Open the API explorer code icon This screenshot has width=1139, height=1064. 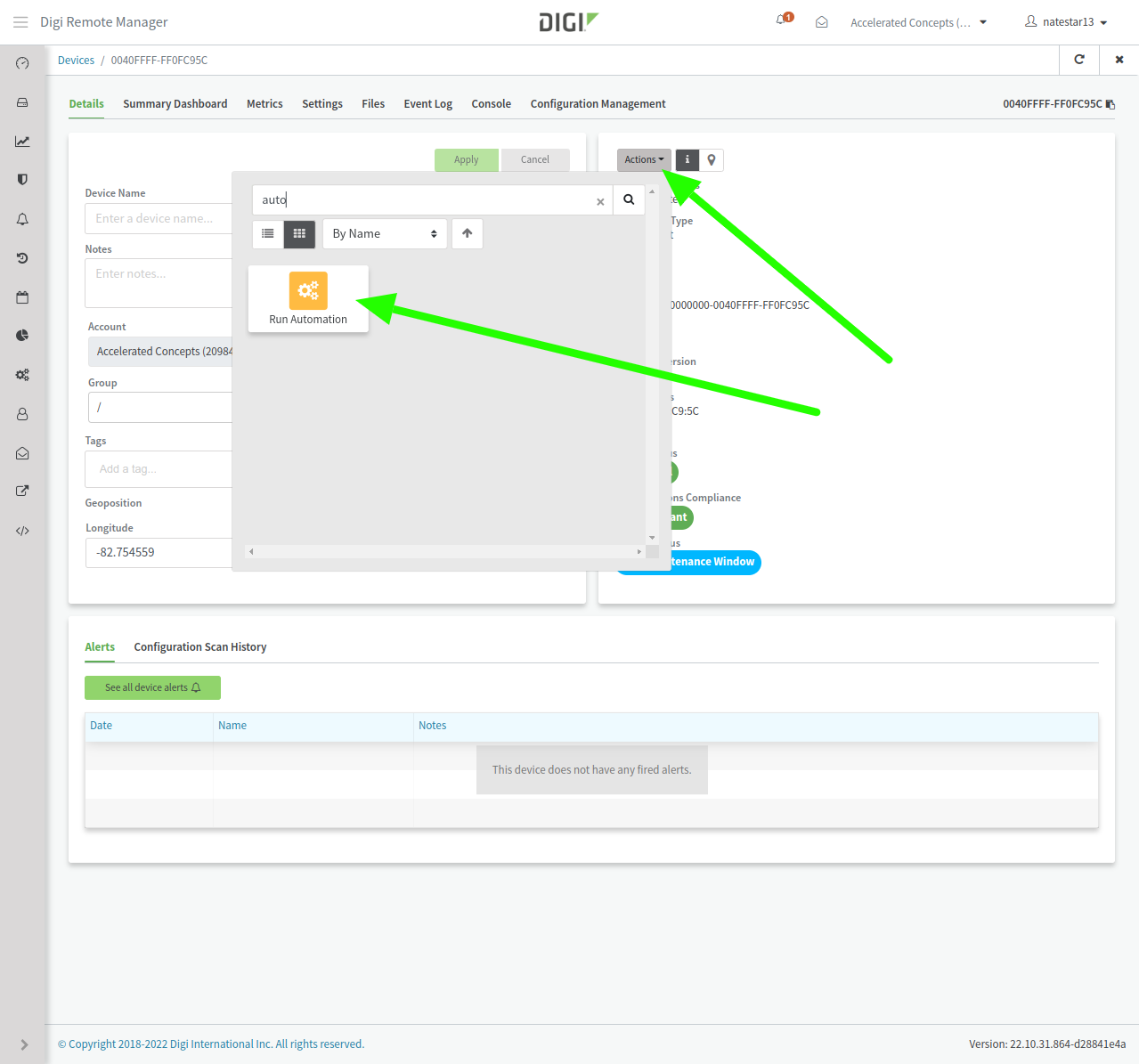pos(22,531)
